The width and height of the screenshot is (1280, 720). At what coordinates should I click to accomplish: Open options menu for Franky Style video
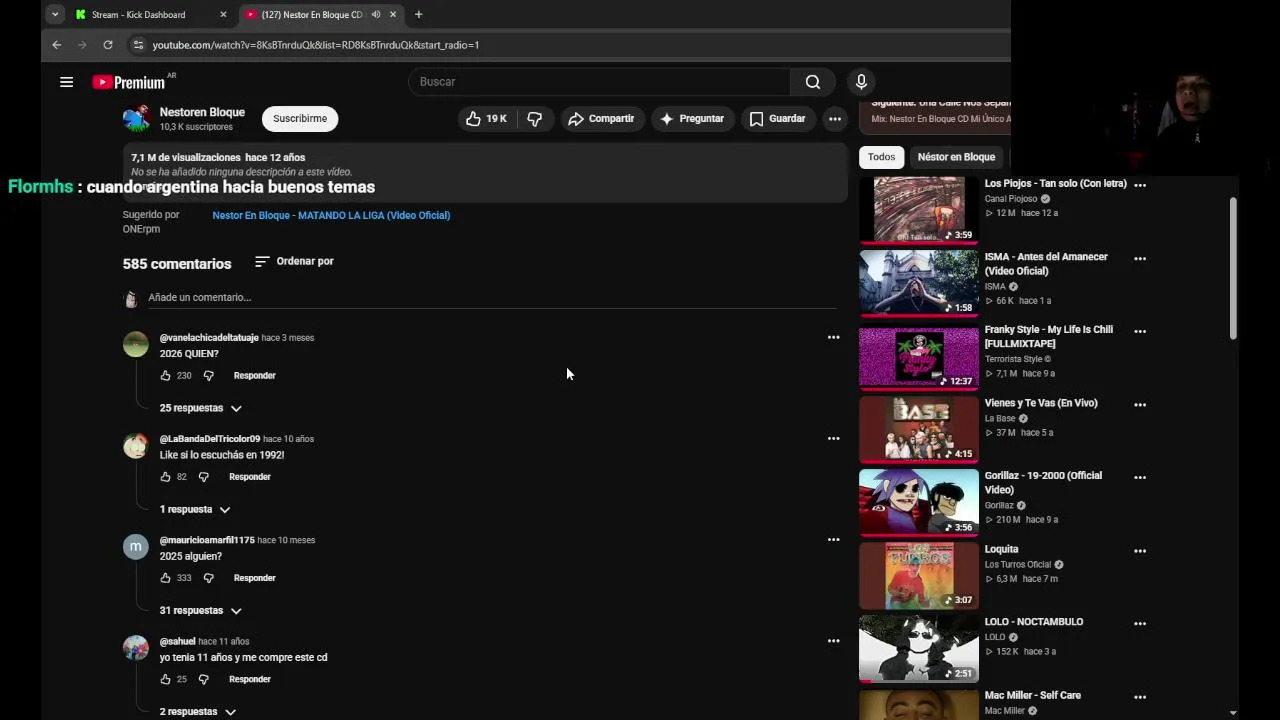(x=1139, y=331)
